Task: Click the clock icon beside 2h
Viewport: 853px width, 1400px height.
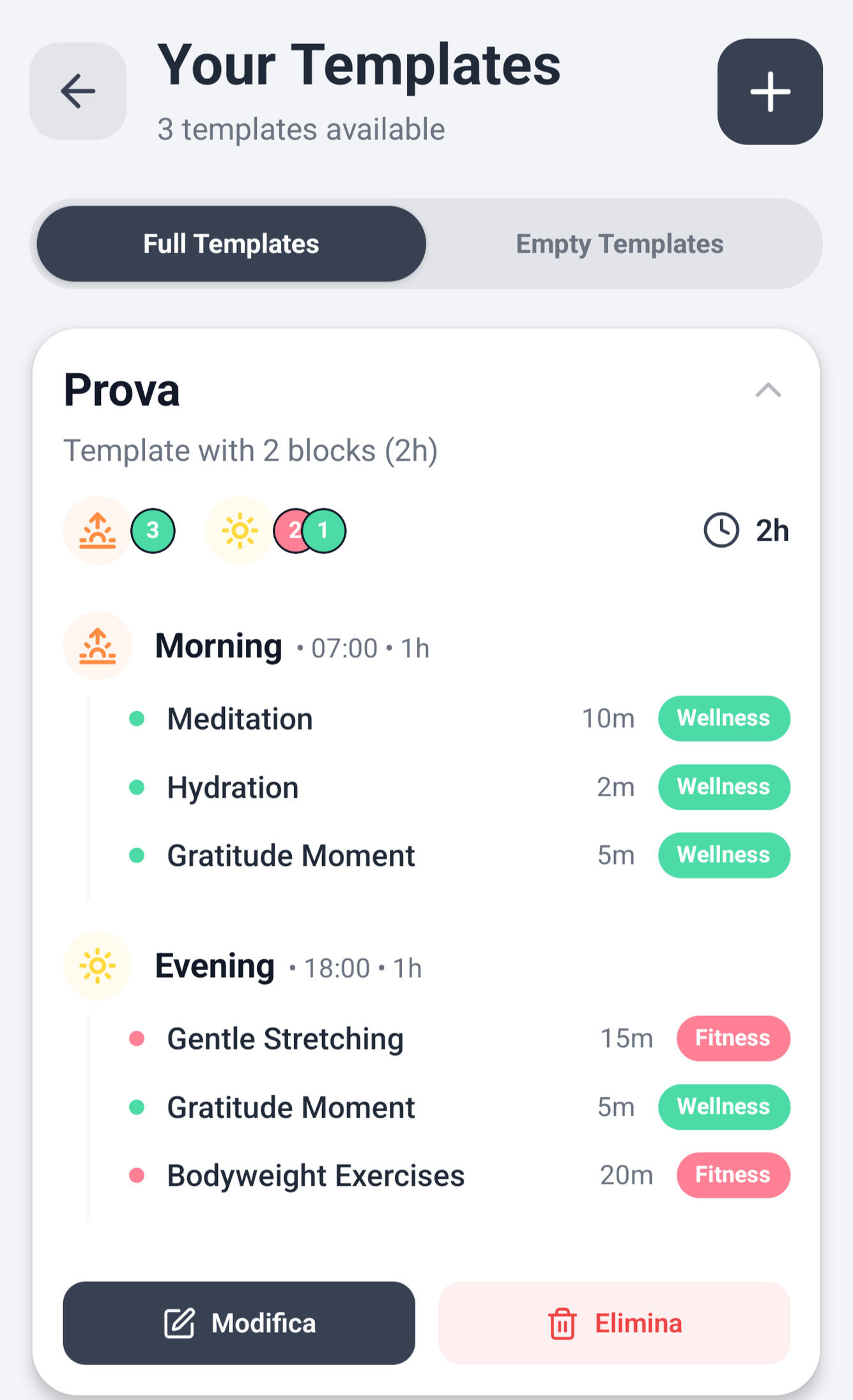Action: [721, 530]
